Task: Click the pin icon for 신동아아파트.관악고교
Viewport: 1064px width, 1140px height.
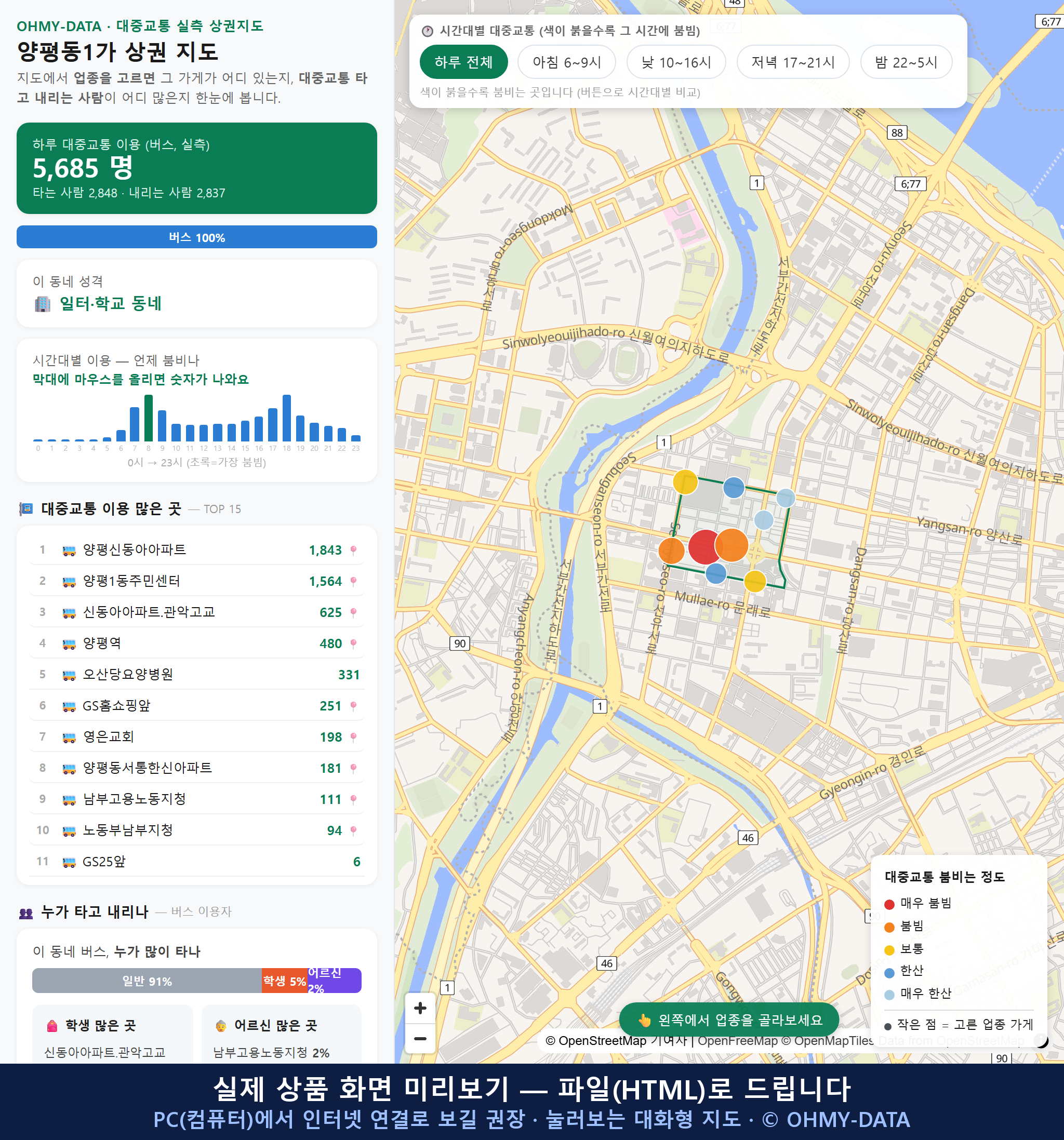Action: tap(353, 612)
